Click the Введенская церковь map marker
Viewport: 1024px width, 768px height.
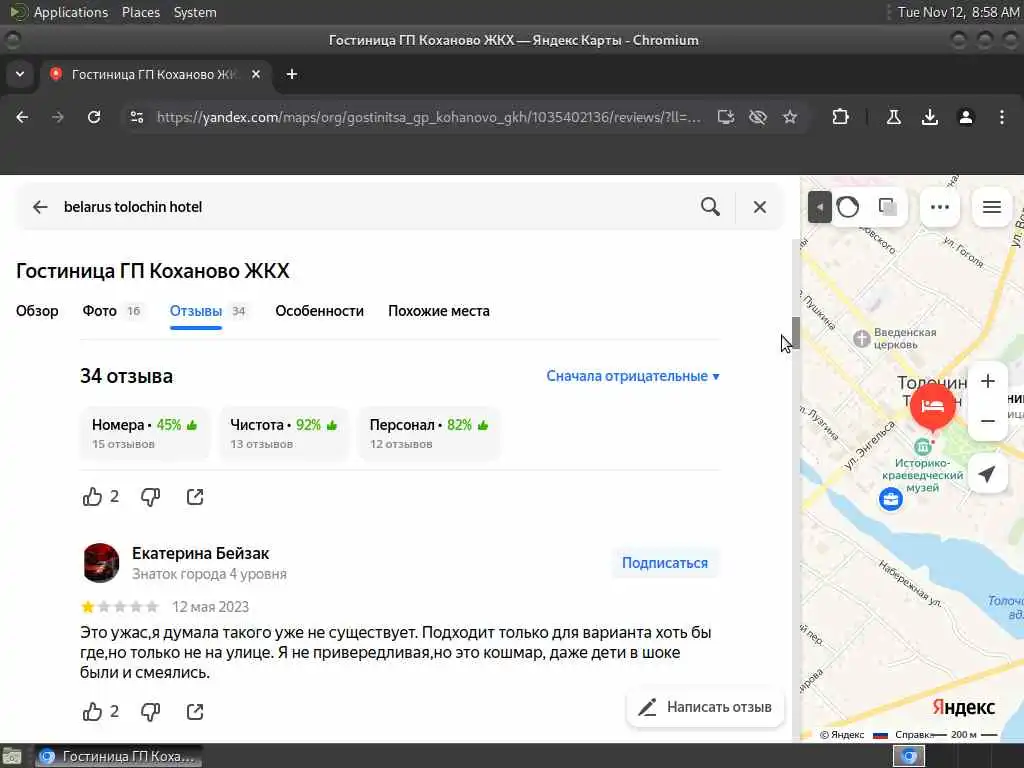pyautogui.click(x=861, y=338)
